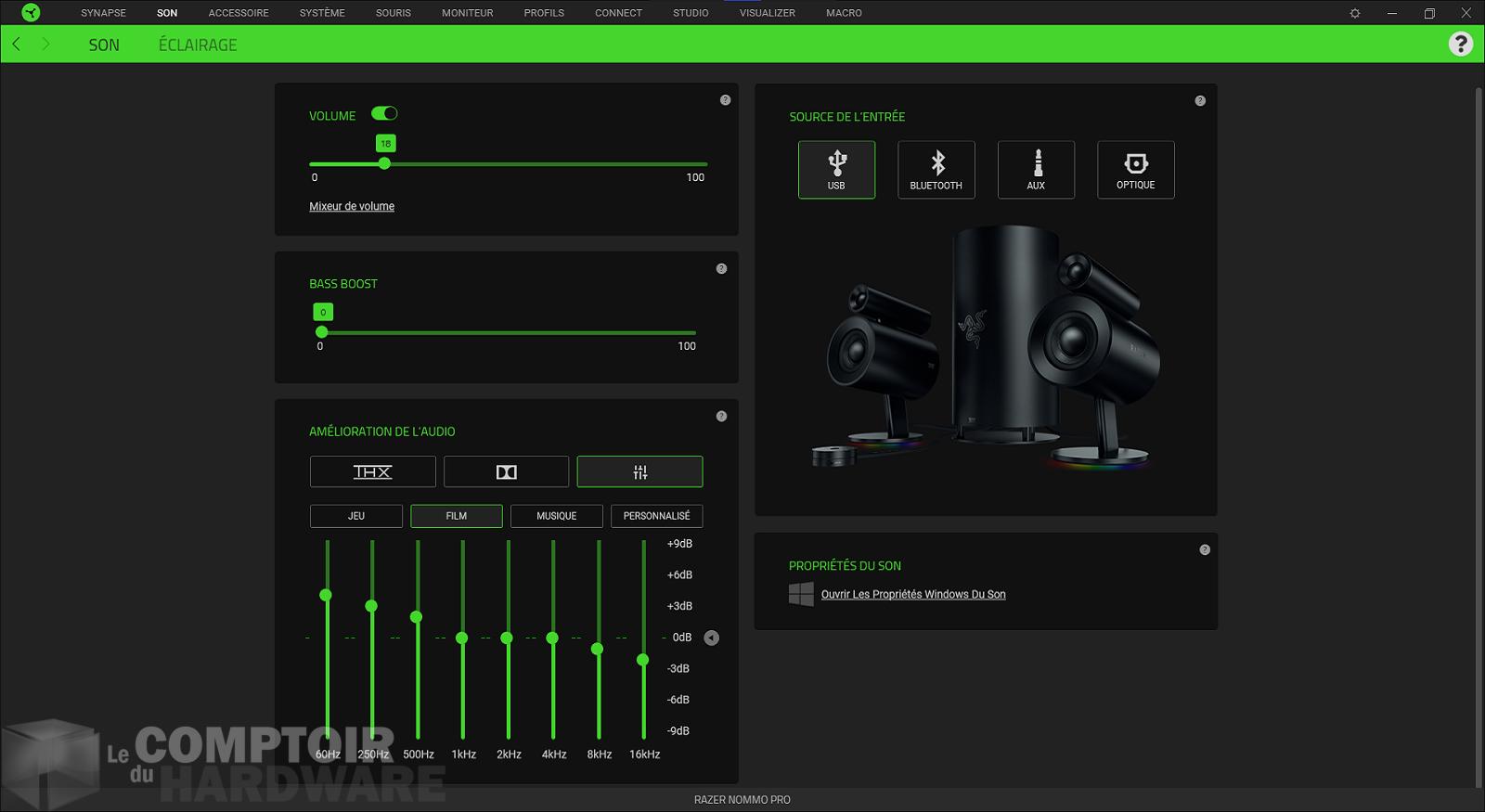
Task: Open the Visualizer tab
Action: tap(768, 13)
